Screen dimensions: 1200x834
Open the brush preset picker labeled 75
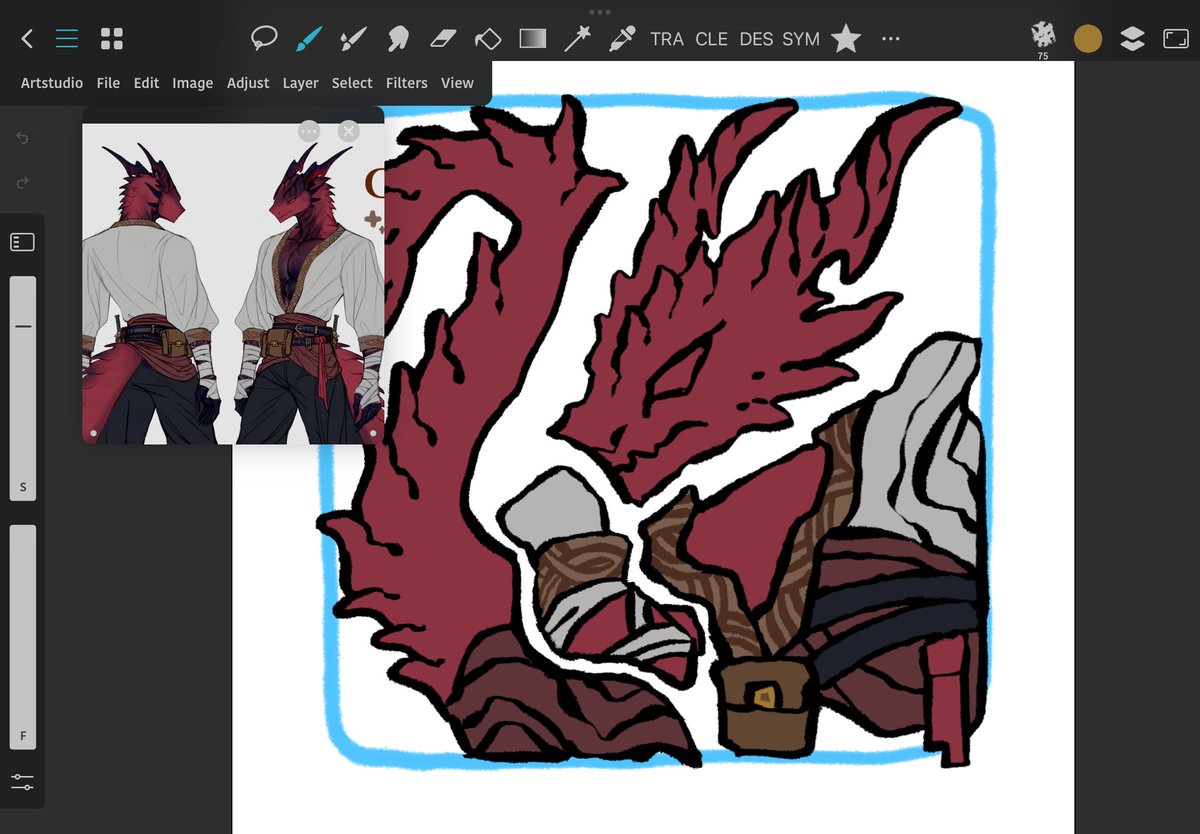point(1043,39)
